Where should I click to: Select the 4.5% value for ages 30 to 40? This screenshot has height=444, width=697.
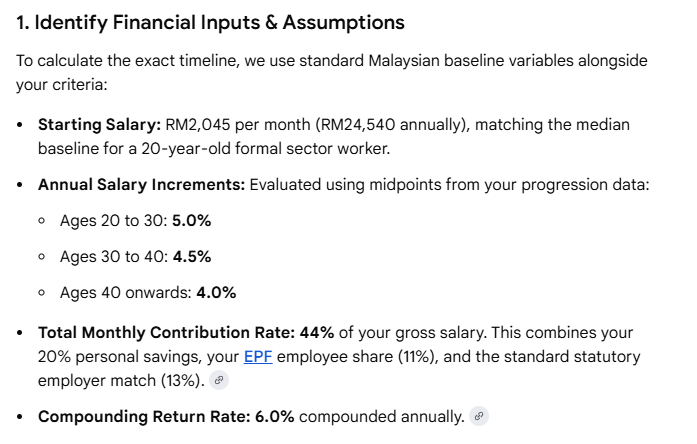tap(192, 256)
